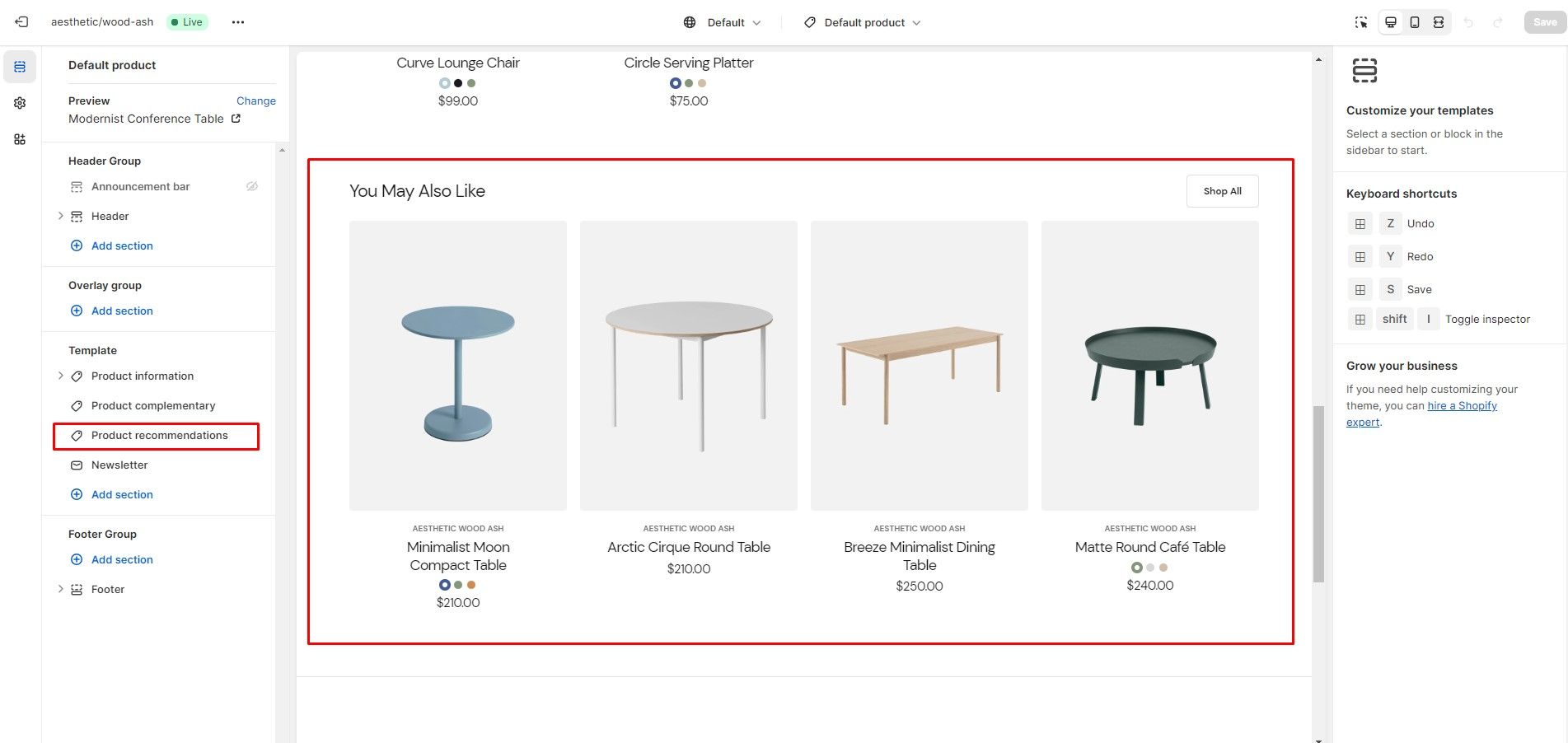The height and width of the screenshot is (743, 1568).
Task: Open theme settings gear icon
Action: coord(20,103)
